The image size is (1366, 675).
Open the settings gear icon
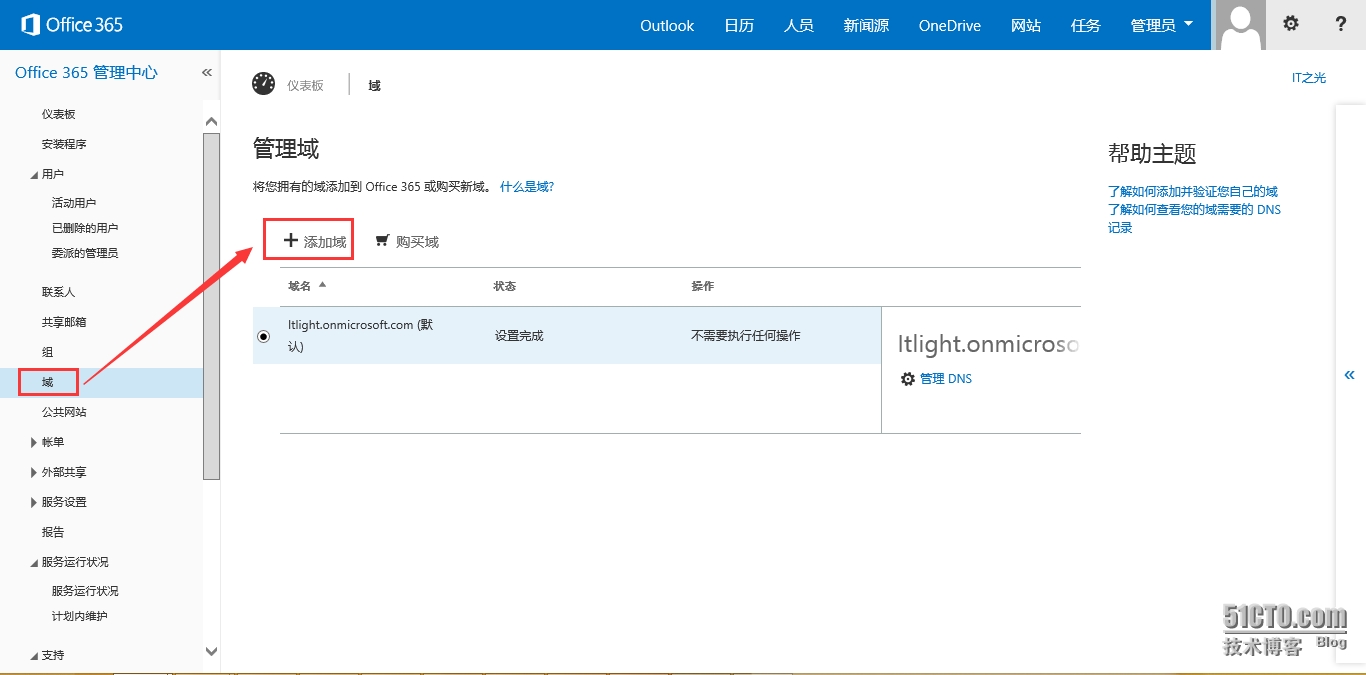tap(1291, 24)
